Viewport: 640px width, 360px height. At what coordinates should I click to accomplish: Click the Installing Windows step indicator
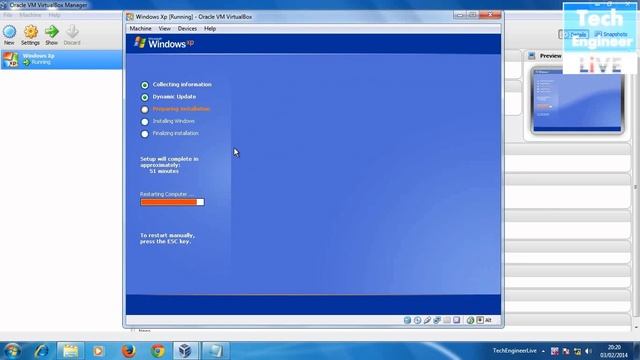coord(144,122)
